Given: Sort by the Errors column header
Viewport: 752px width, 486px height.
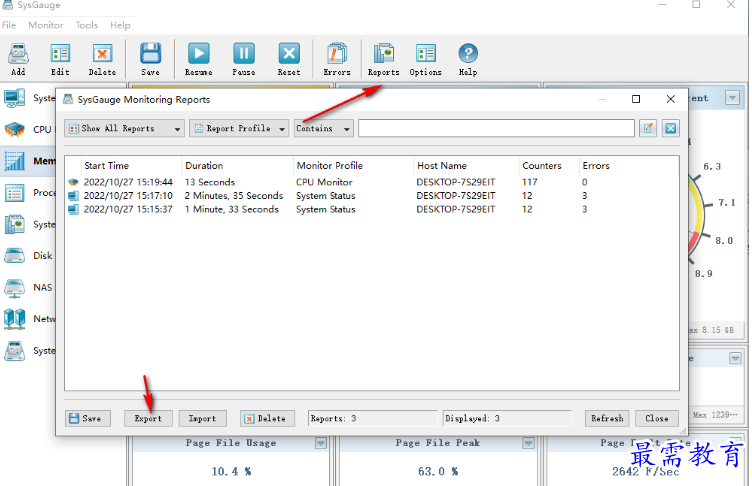Looking at the screenshot, I should coord(596,166).
